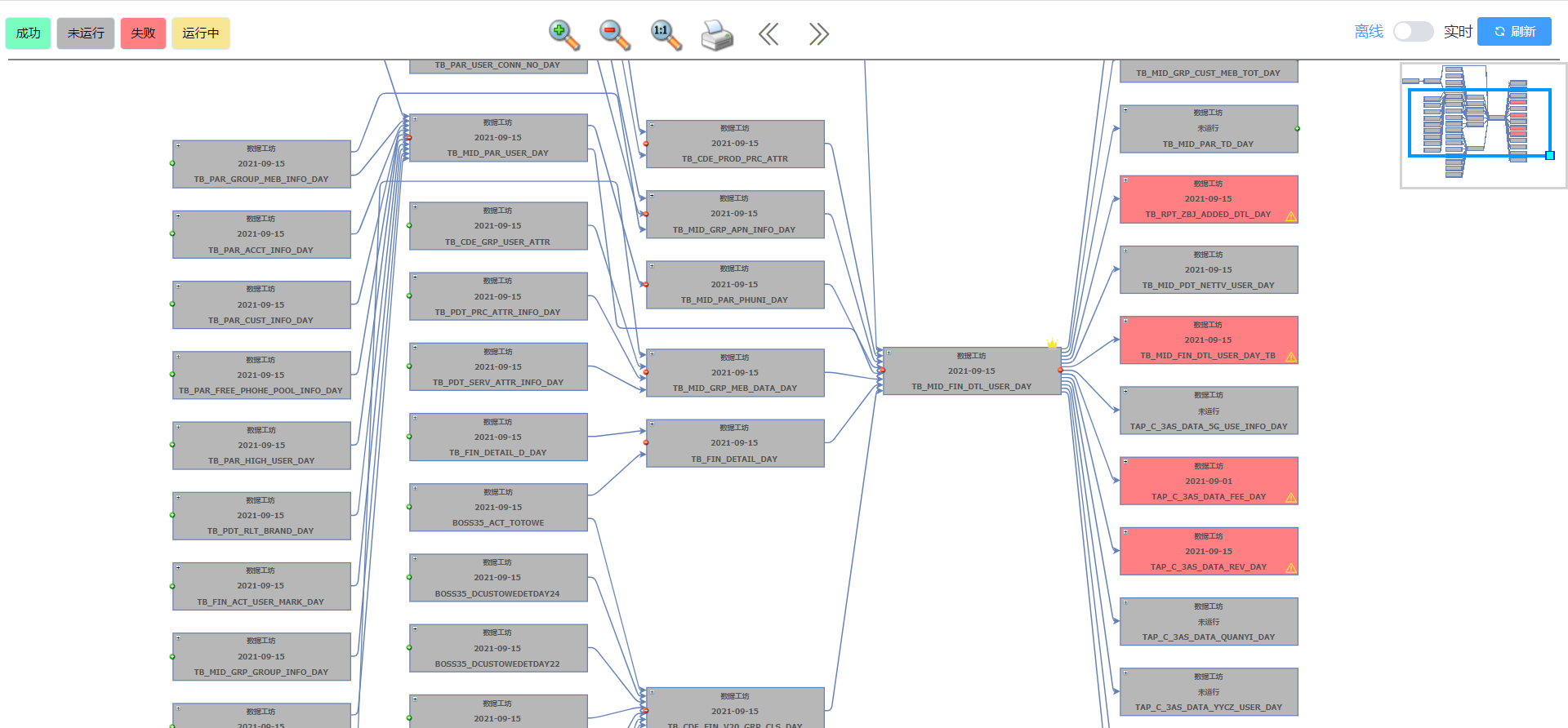The image size is (1568, 728).
Task: Click green port on TB_CDE_GRP_USER_ATTR node
Action: [409, 226]
